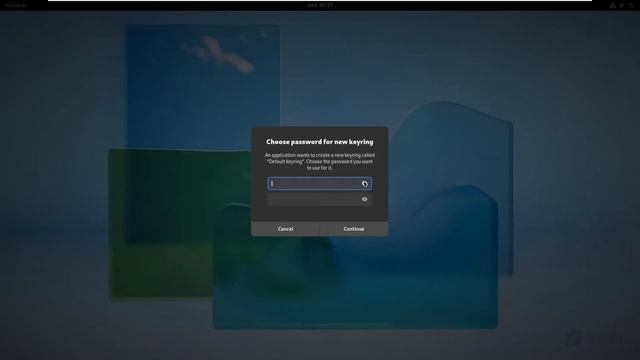Click the "Choose password for new keyring" heading
This screenshot has height=360, width=640.
(320, 142)
